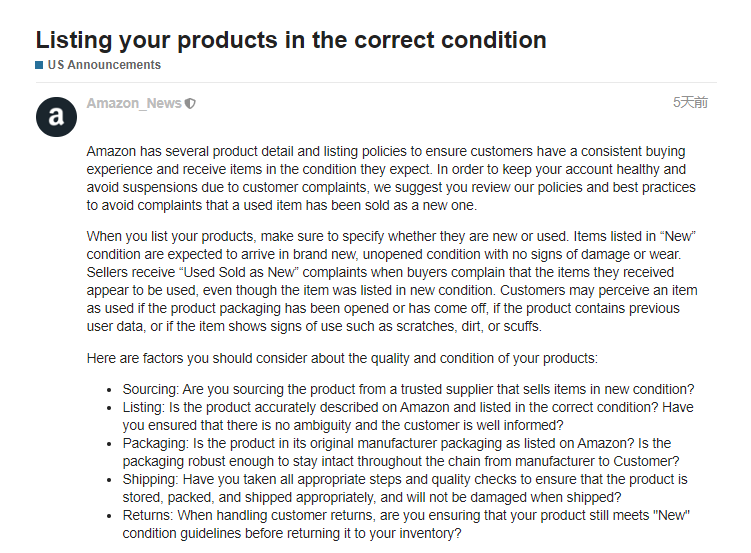The height and width of the screenshot is (553, 751).
Task: Click the 'Listing' bullet item text
Action: [408, 416]
